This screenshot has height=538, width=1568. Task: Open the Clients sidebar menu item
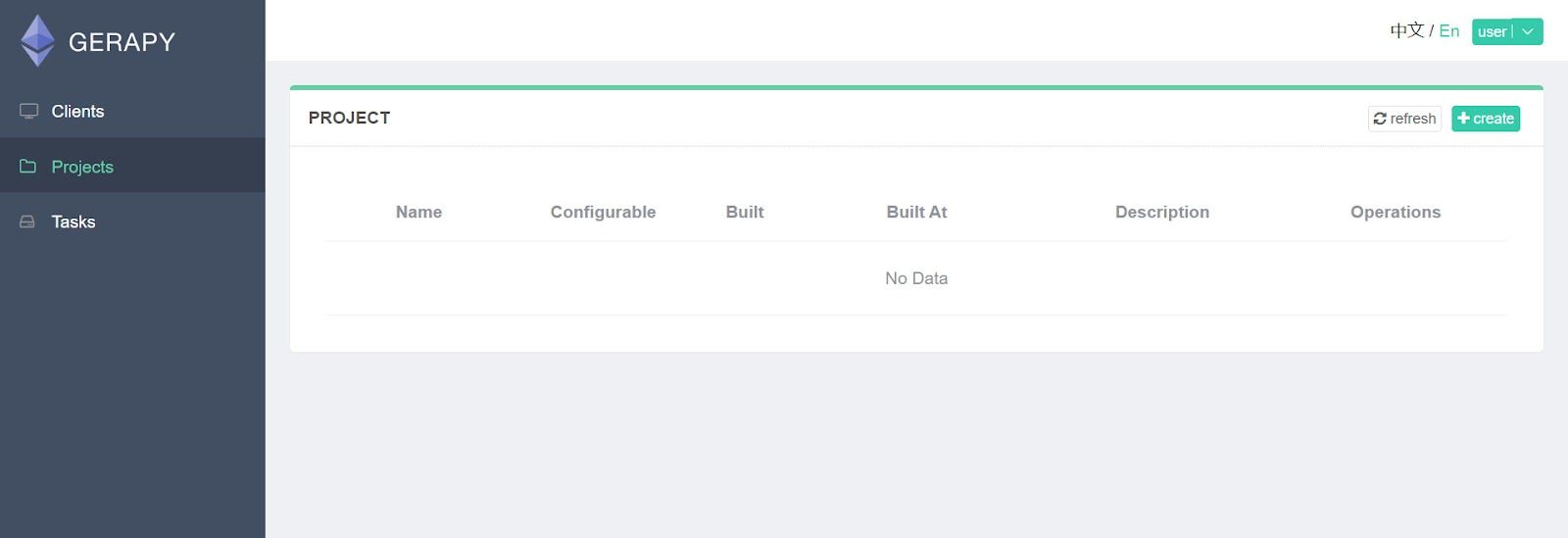coord(132,111)
